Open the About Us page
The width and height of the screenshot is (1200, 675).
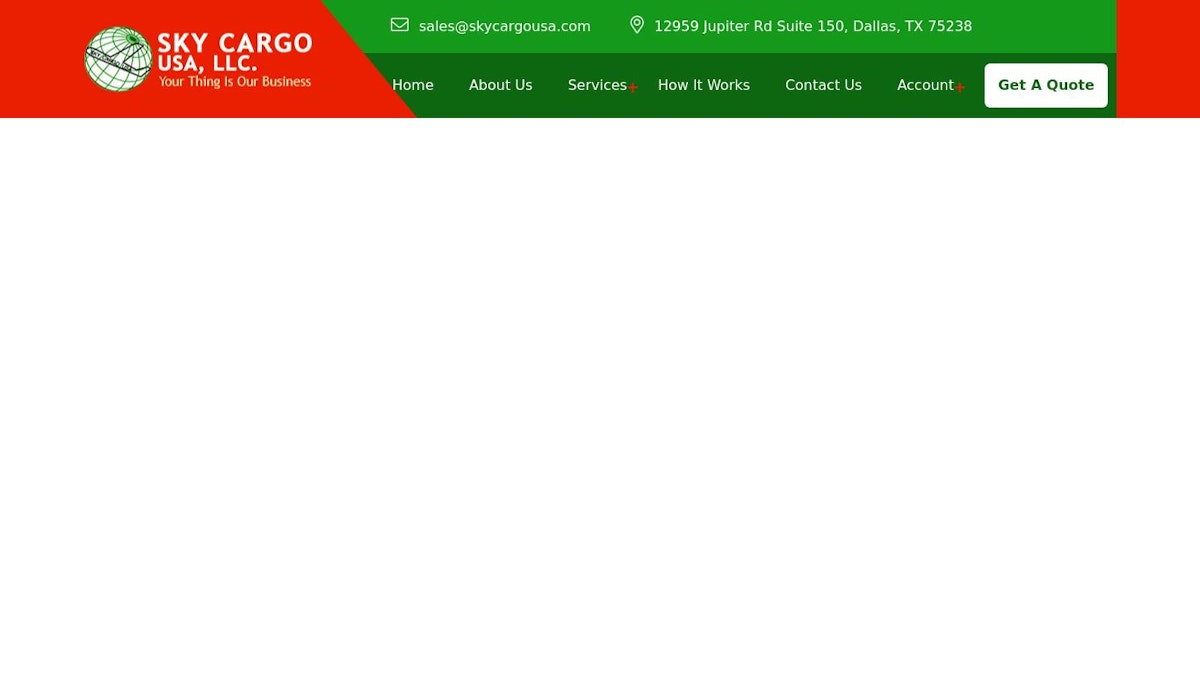500,85
